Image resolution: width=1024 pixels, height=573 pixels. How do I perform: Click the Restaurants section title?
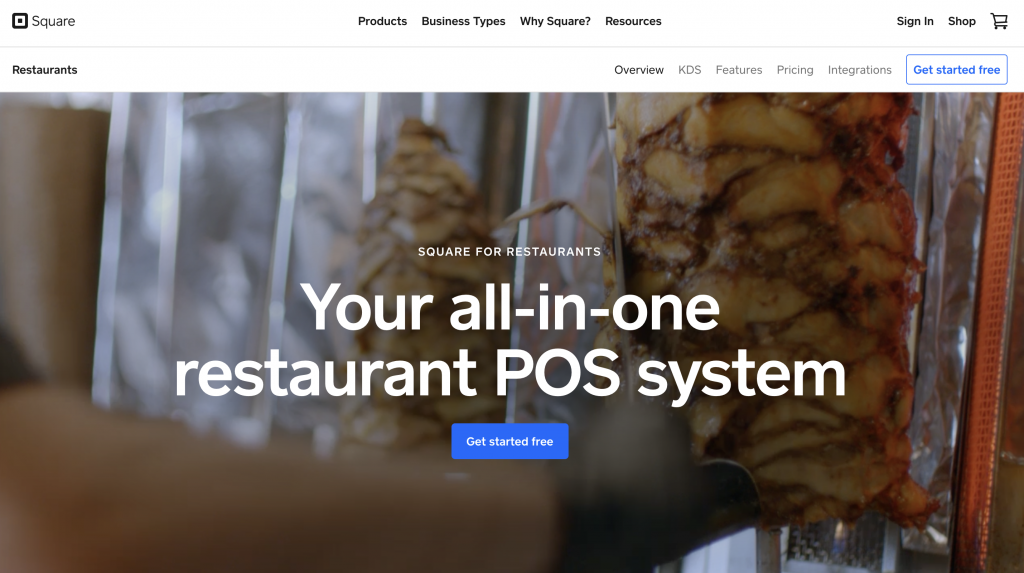coord(44,70)
